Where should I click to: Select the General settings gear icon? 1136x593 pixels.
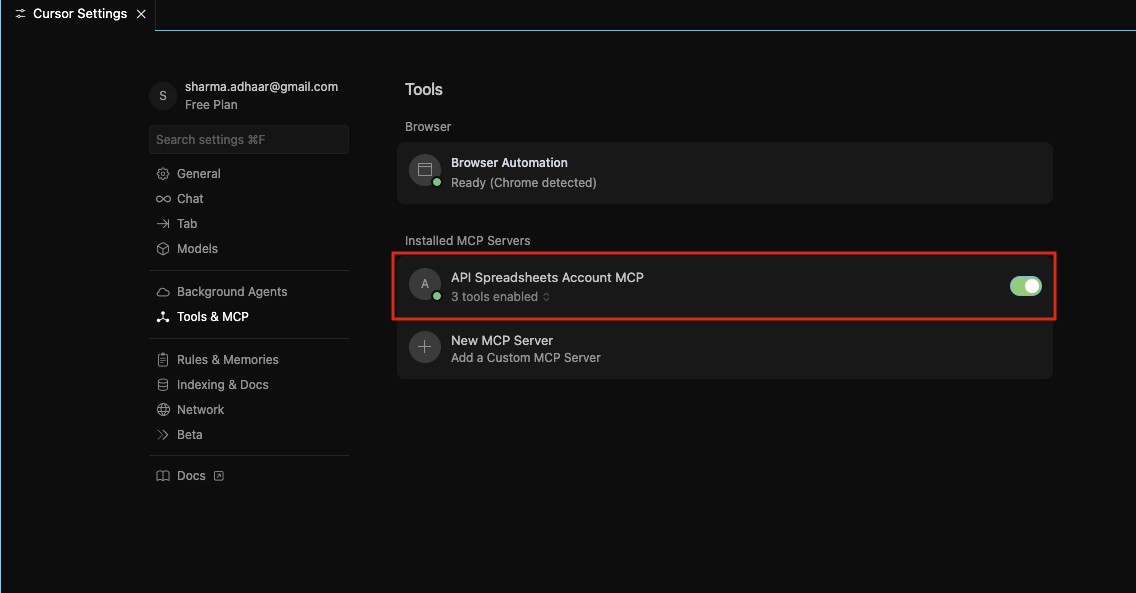click(x=162, y=173)
